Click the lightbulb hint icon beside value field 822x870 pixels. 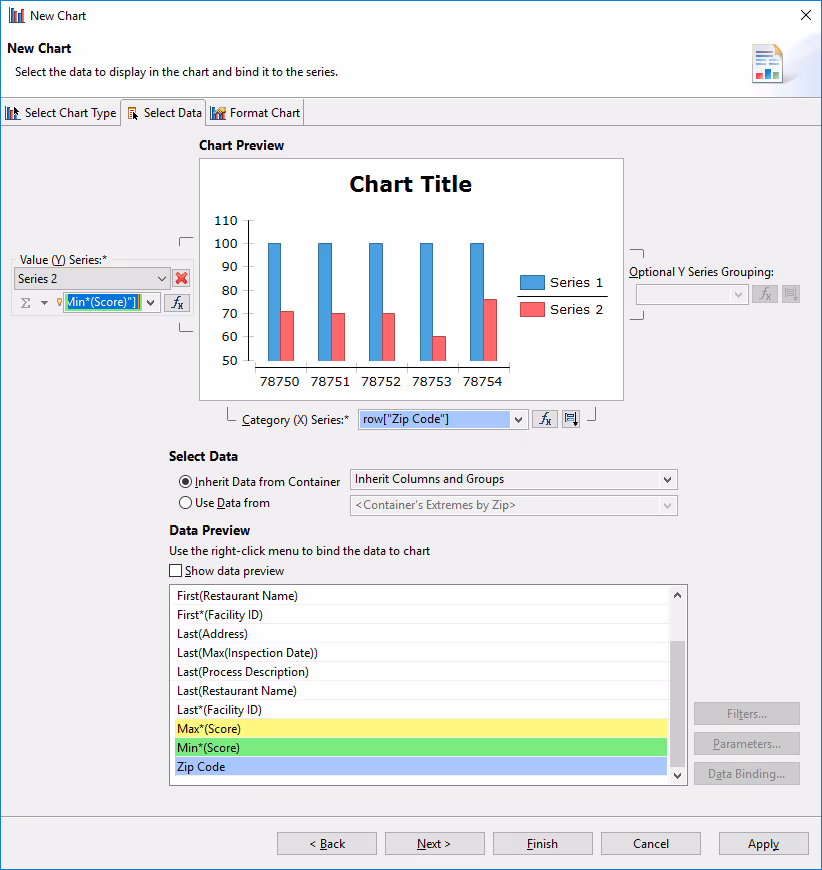[x=59, y=302]
